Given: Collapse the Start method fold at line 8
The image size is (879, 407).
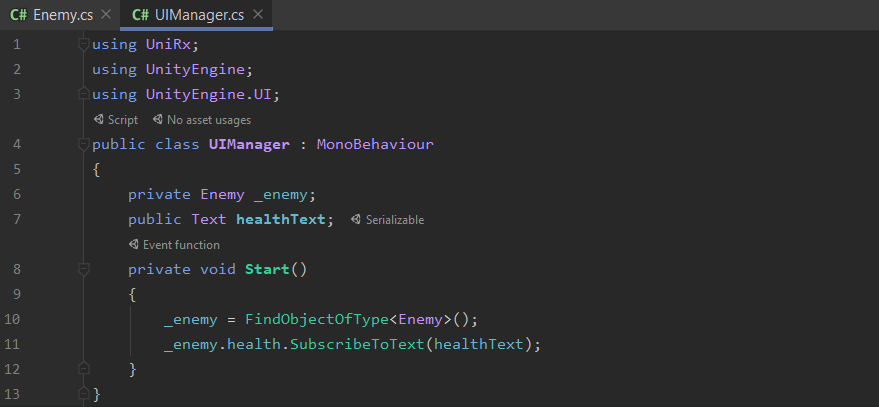Looking at the screenshot, I should click(84, 270).
